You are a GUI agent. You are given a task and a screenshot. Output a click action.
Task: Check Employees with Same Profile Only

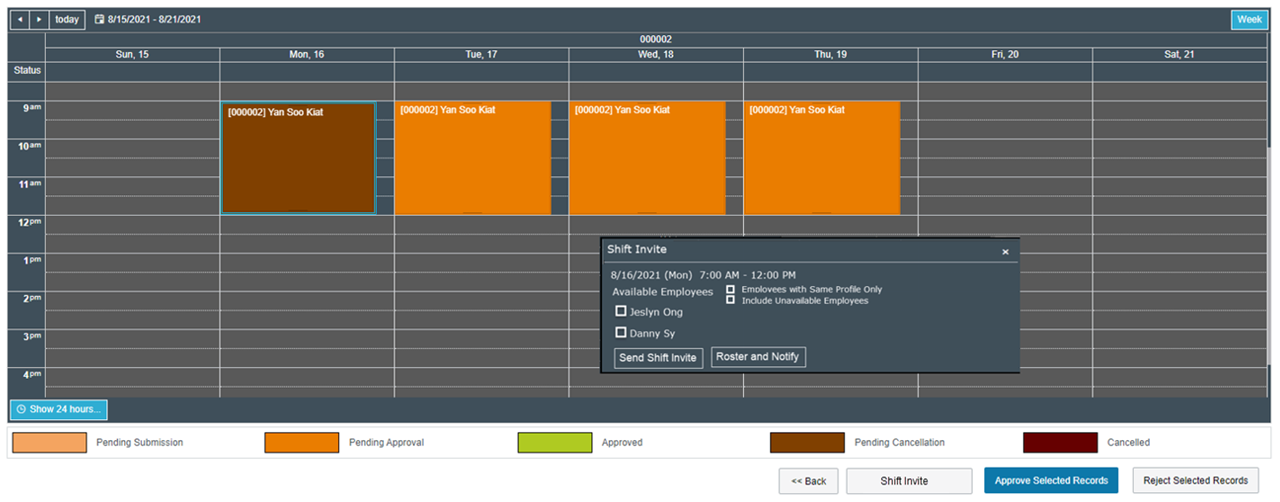coord(731,289)
